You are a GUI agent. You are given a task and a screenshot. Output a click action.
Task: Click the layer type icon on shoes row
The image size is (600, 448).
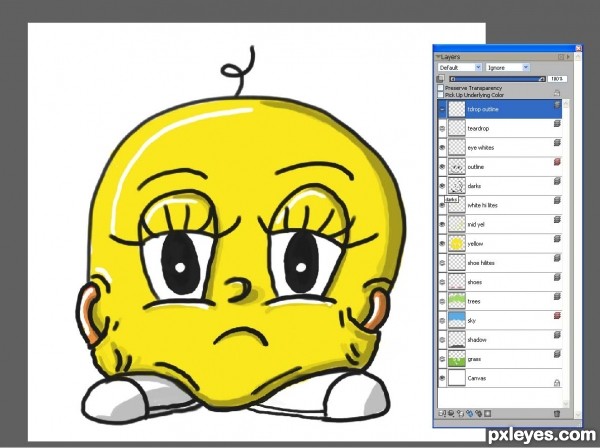point(557,277)
